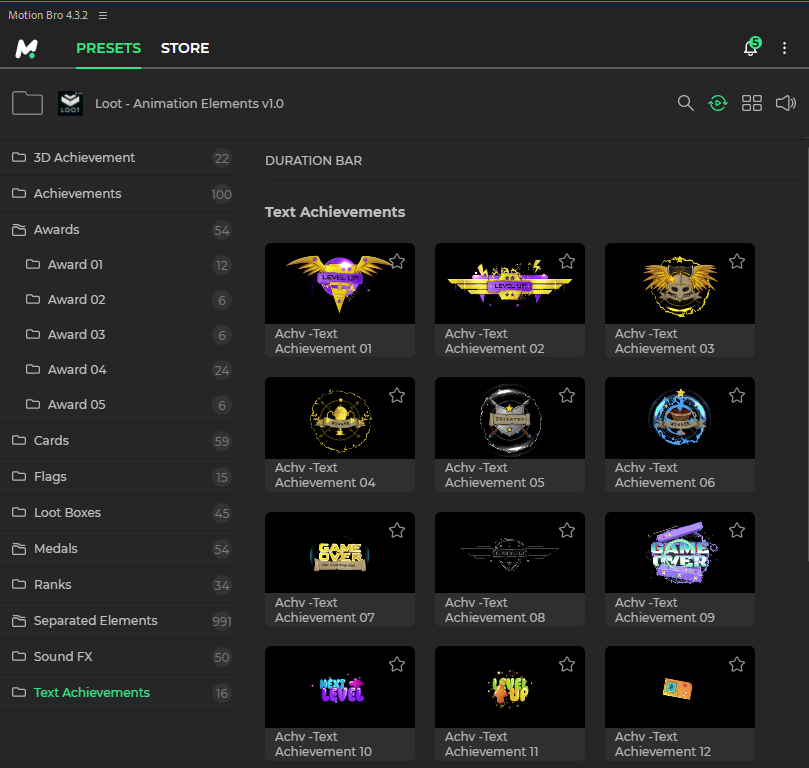The height and width of the screenshot is (768, 809).
Task: Open the notifications bell icon
Action: [751, 47]
